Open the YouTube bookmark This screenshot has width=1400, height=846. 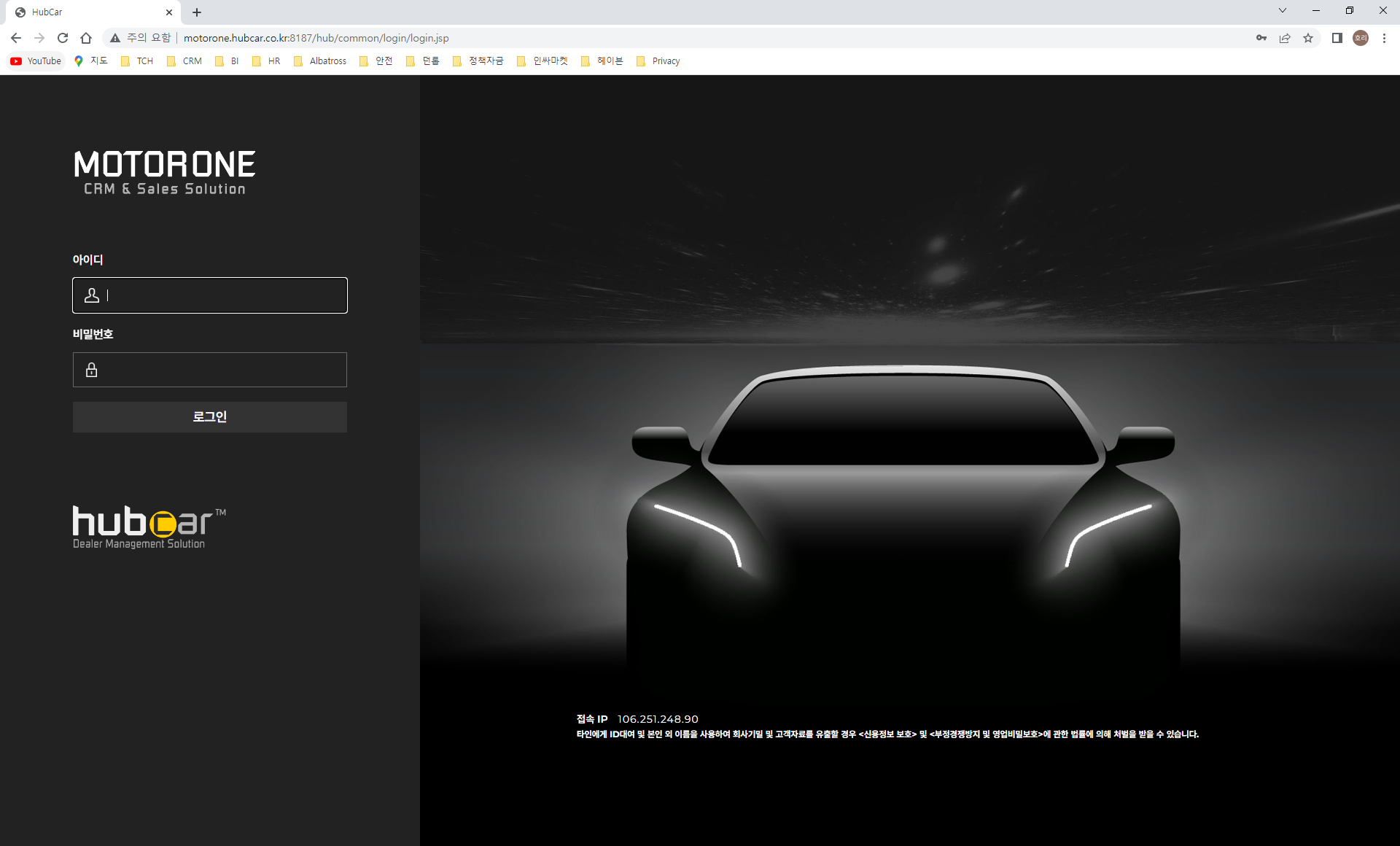click(36, 61)
